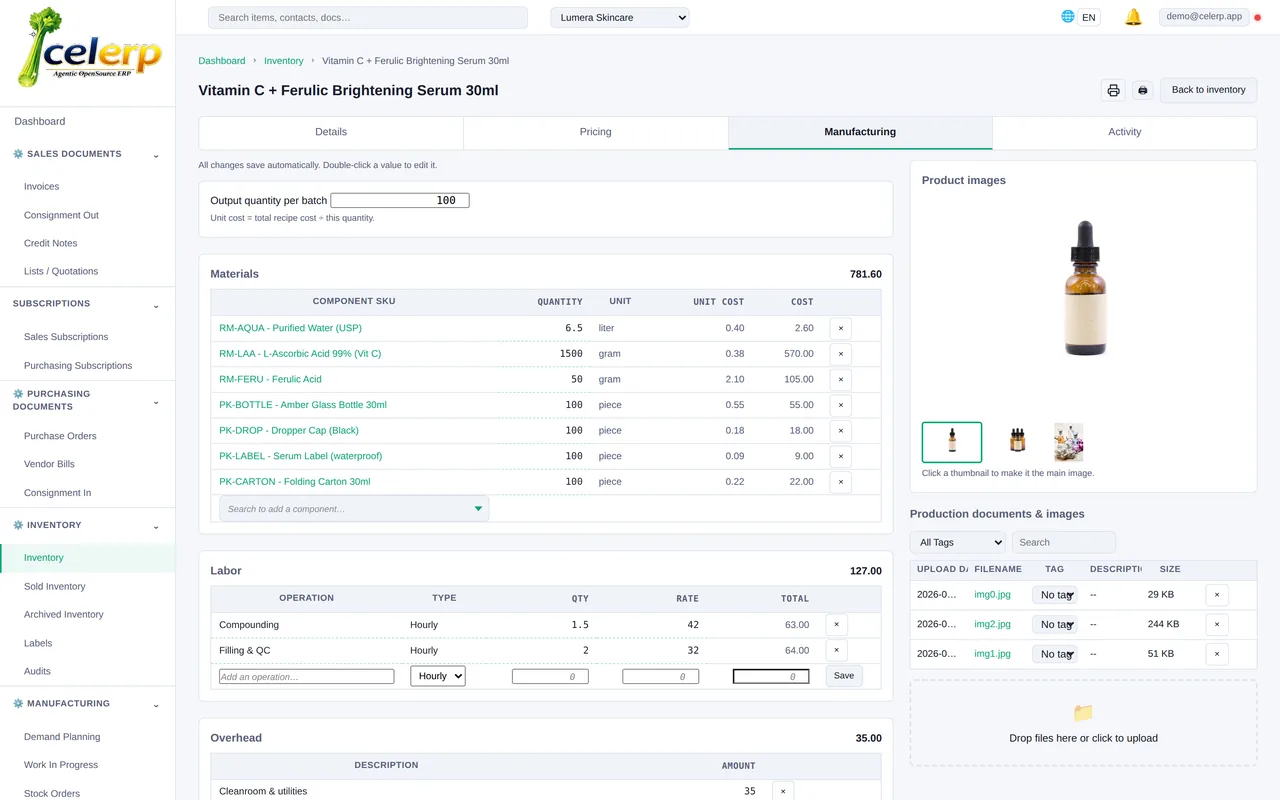Screen dimensions: 1280x800
Task: Open Purchase Orders in the sidebar
Action: pyautogui.click(x=60, y=436)
